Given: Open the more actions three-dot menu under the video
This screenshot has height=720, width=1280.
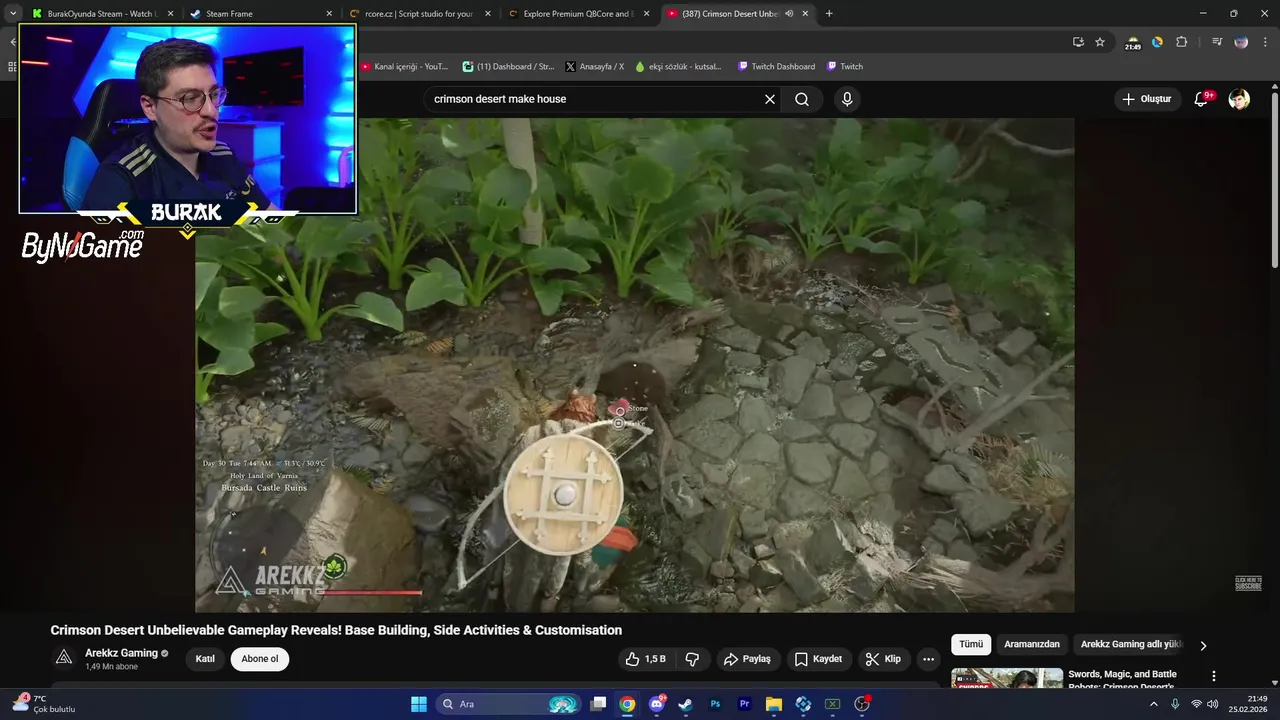Looking at the screenshot, I should (x=928, y=659).
